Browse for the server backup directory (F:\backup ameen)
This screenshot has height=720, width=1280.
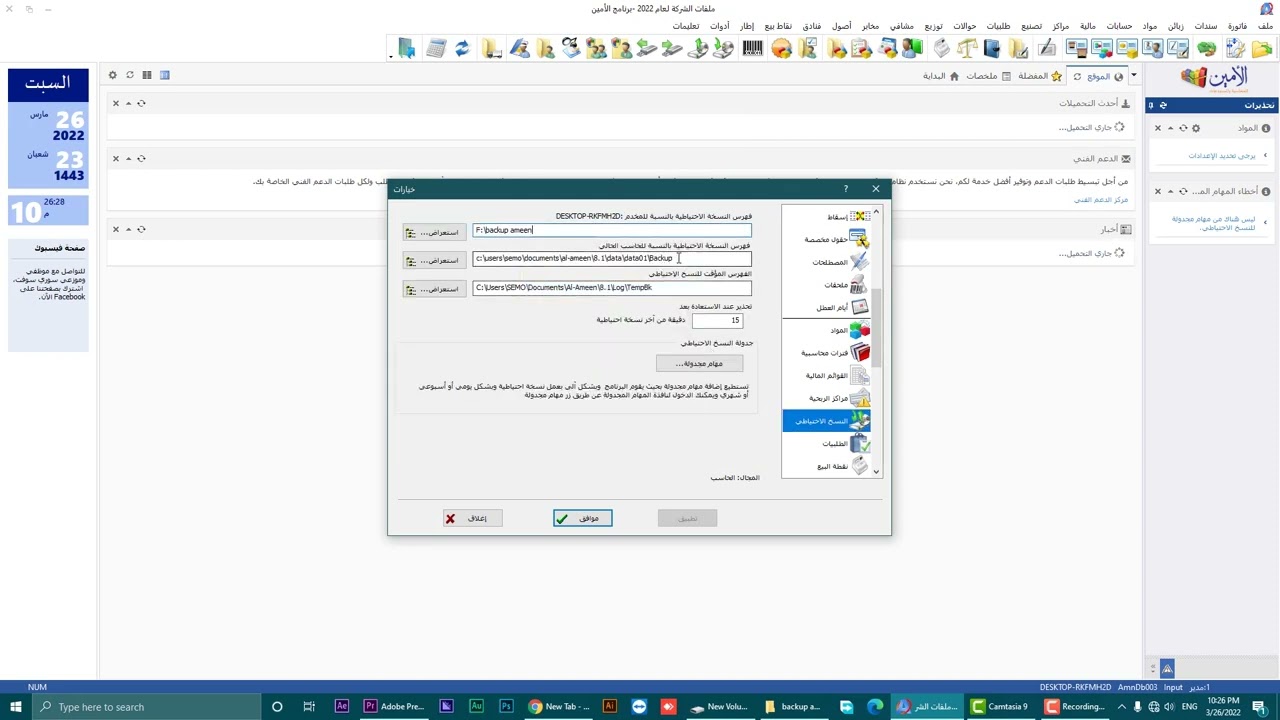(433, 232)
